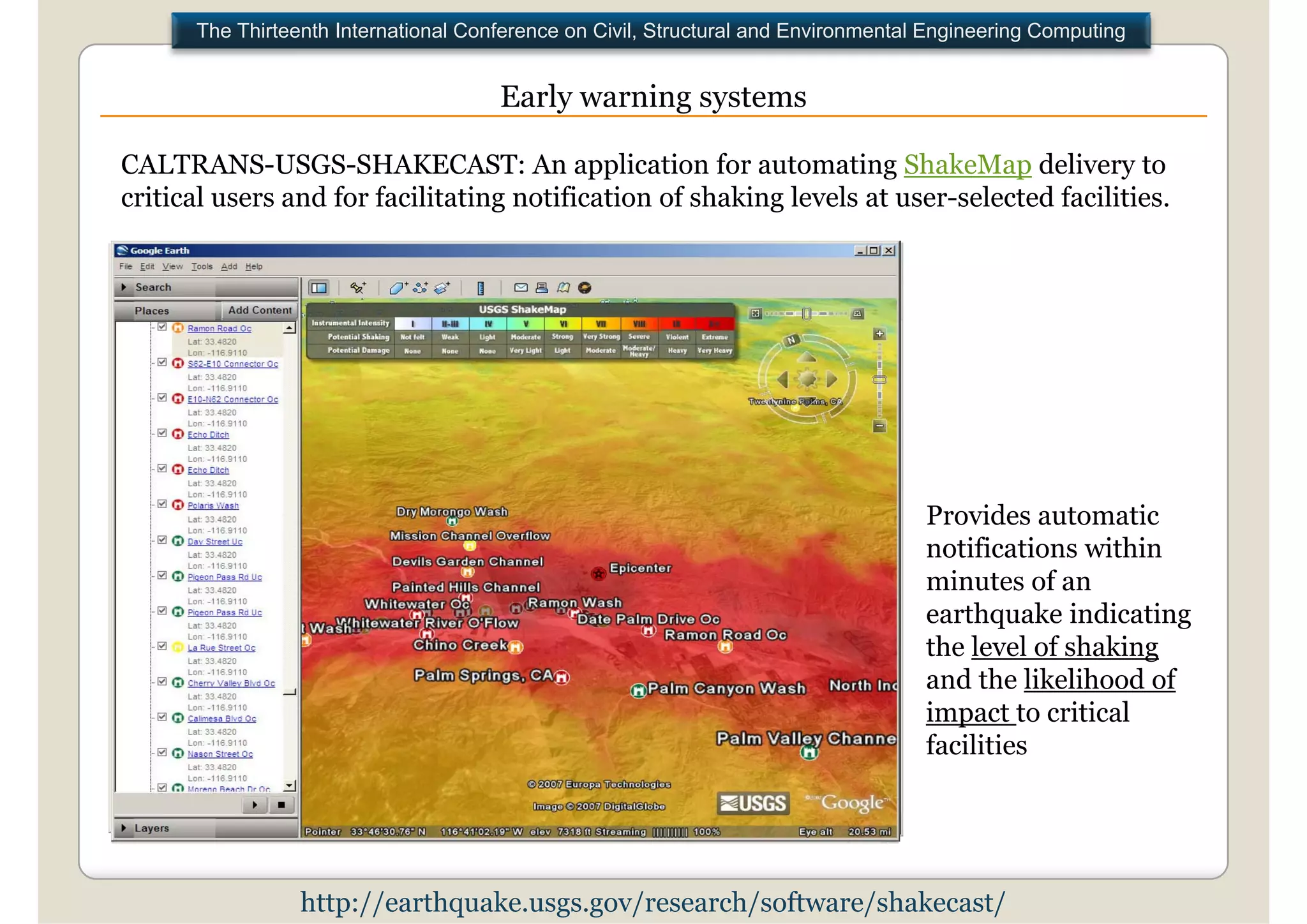This screenshot has height=924, width=1307.
Task: Open the View in Google Maps icon
Action: pos(563,287)
